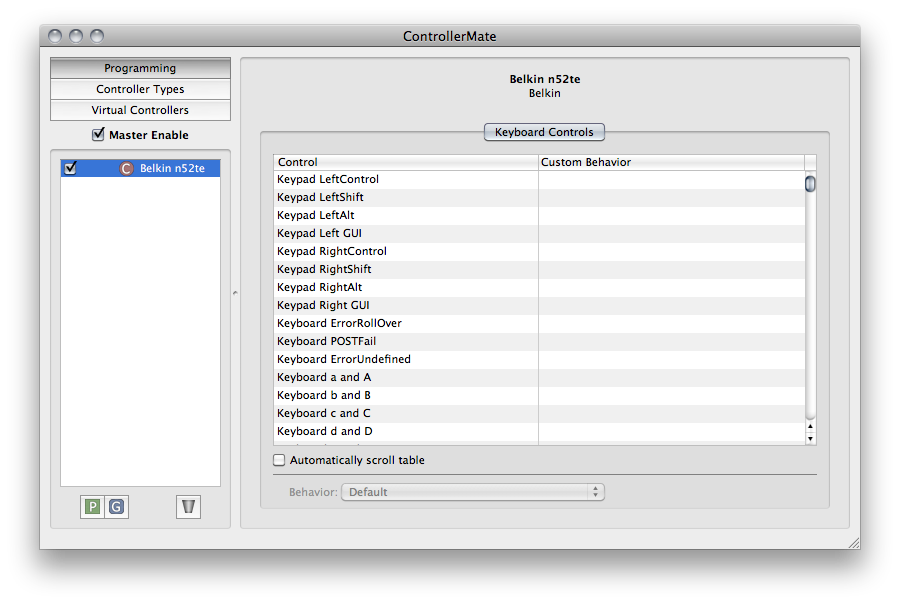Select the Keypad LeftAlt row
This screenshot has height=604, width=900.
(540, 215)
